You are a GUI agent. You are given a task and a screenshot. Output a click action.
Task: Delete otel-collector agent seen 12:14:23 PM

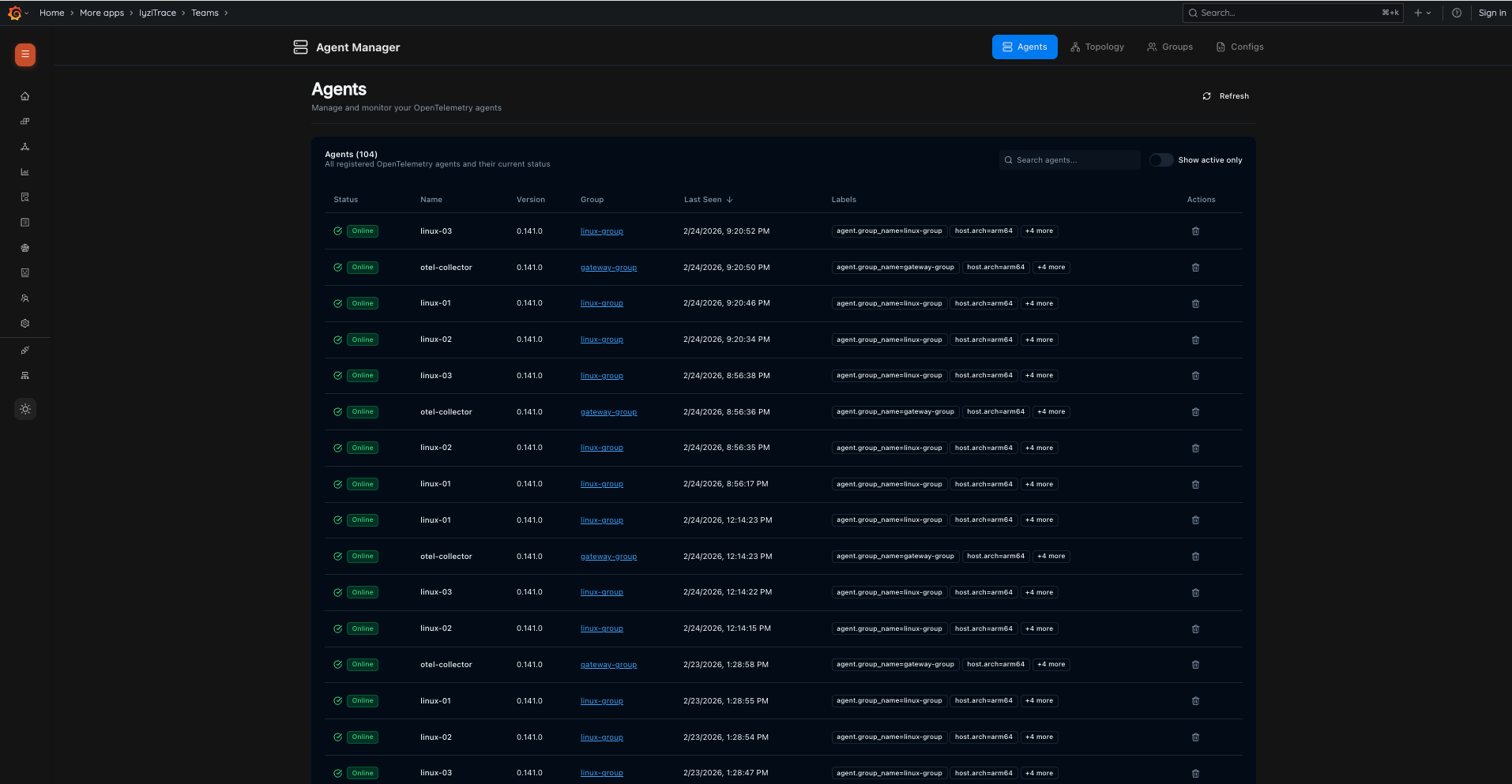pyautogui.click(x=1195, y=557)
